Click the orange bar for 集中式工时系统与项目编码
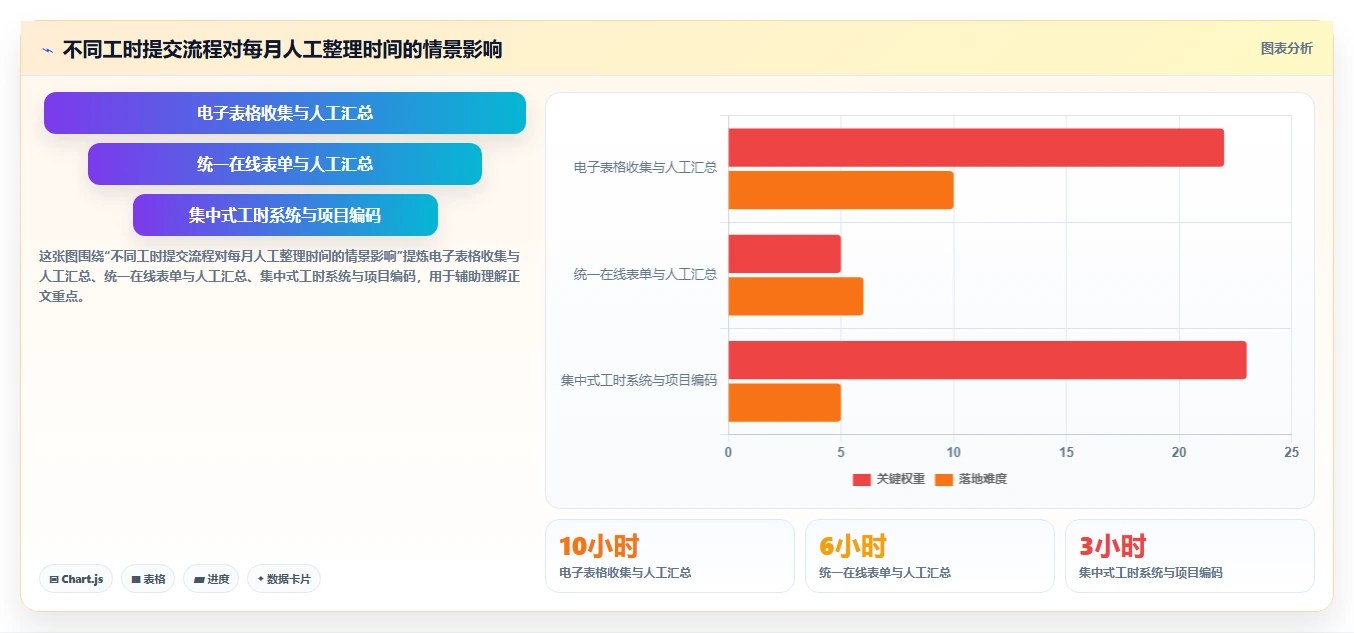Image resolution: width=1354 pixels, height=633 pixels. (784, 402)
